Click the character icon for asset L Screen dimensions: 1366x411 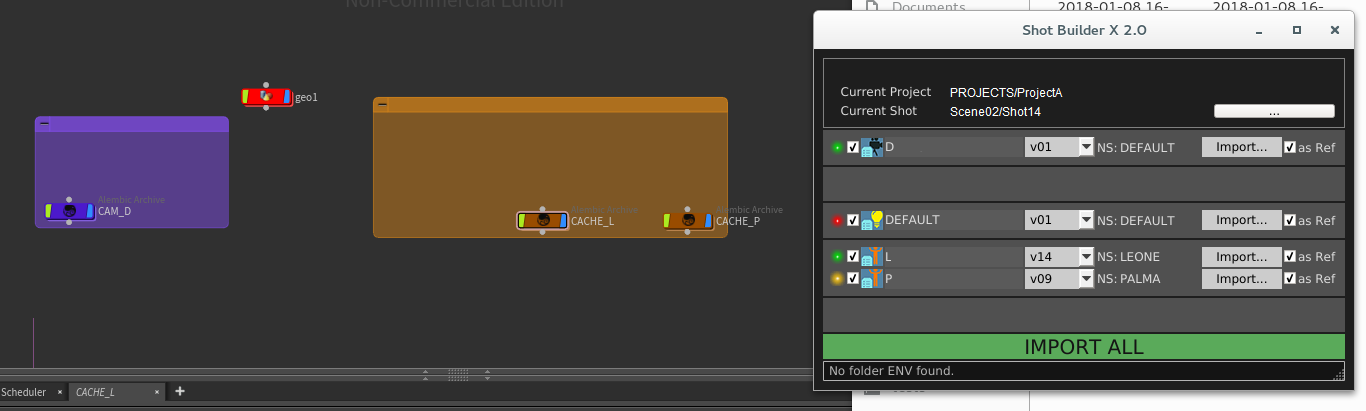[x=872, y=257]
